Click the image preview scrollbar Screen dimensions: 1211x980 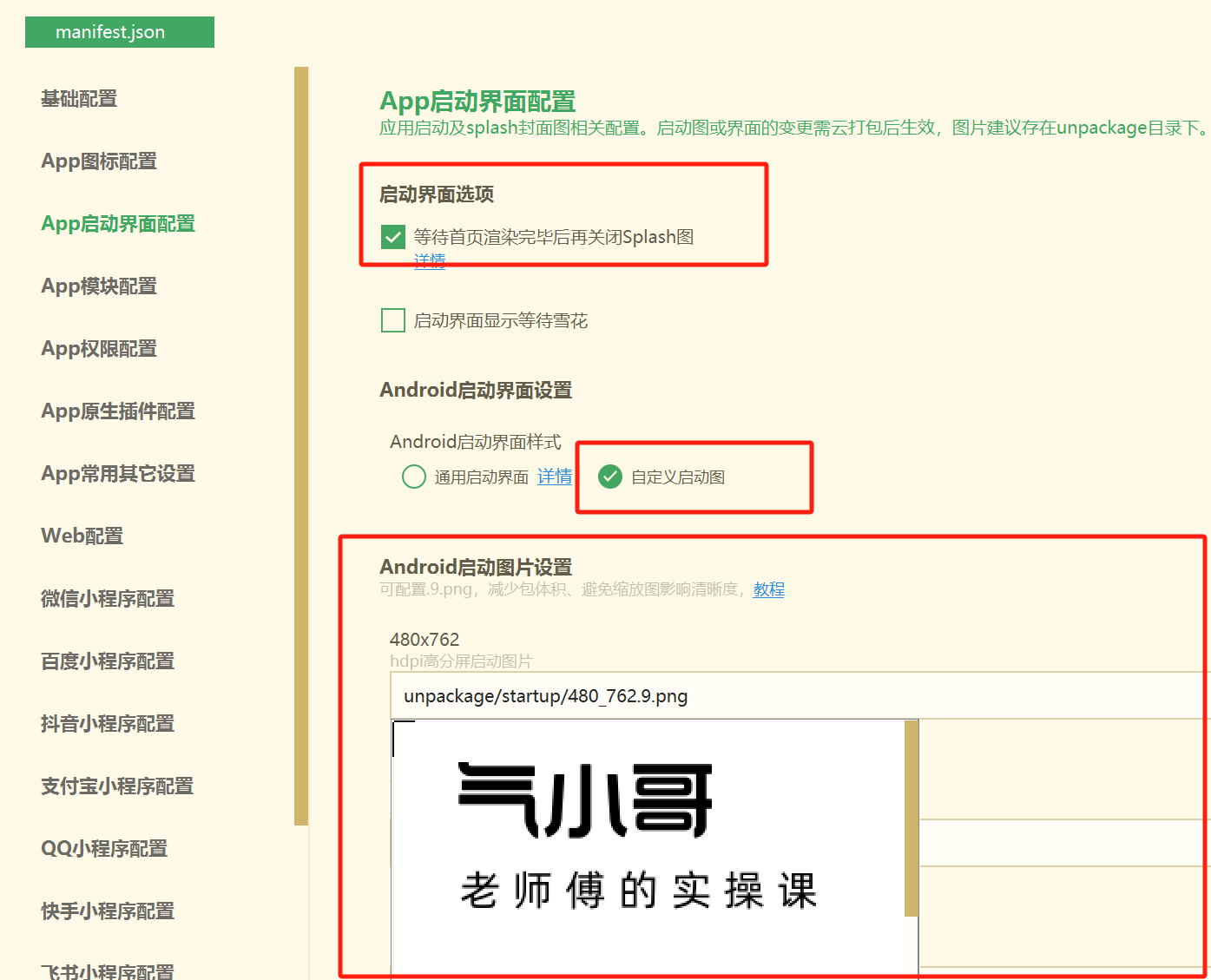point(912,819)
